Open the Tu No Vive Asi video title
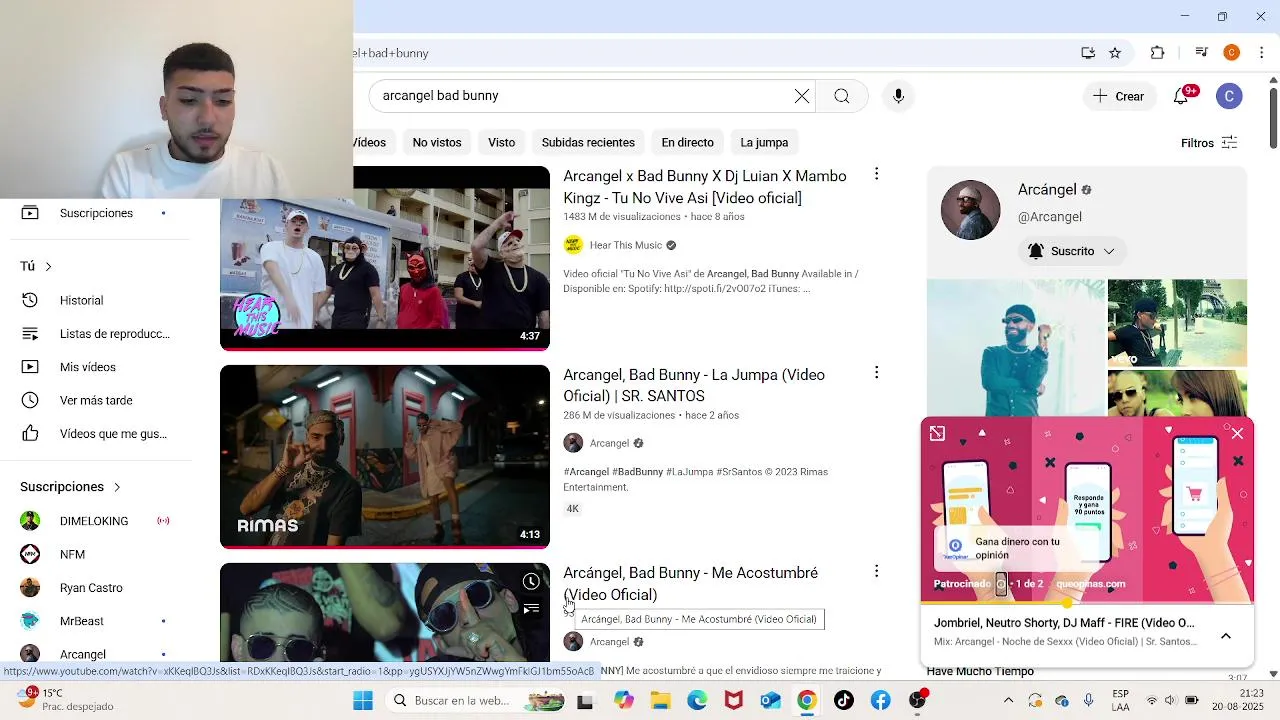Screen dimensions: 1280x720 [x=705, y=187]
